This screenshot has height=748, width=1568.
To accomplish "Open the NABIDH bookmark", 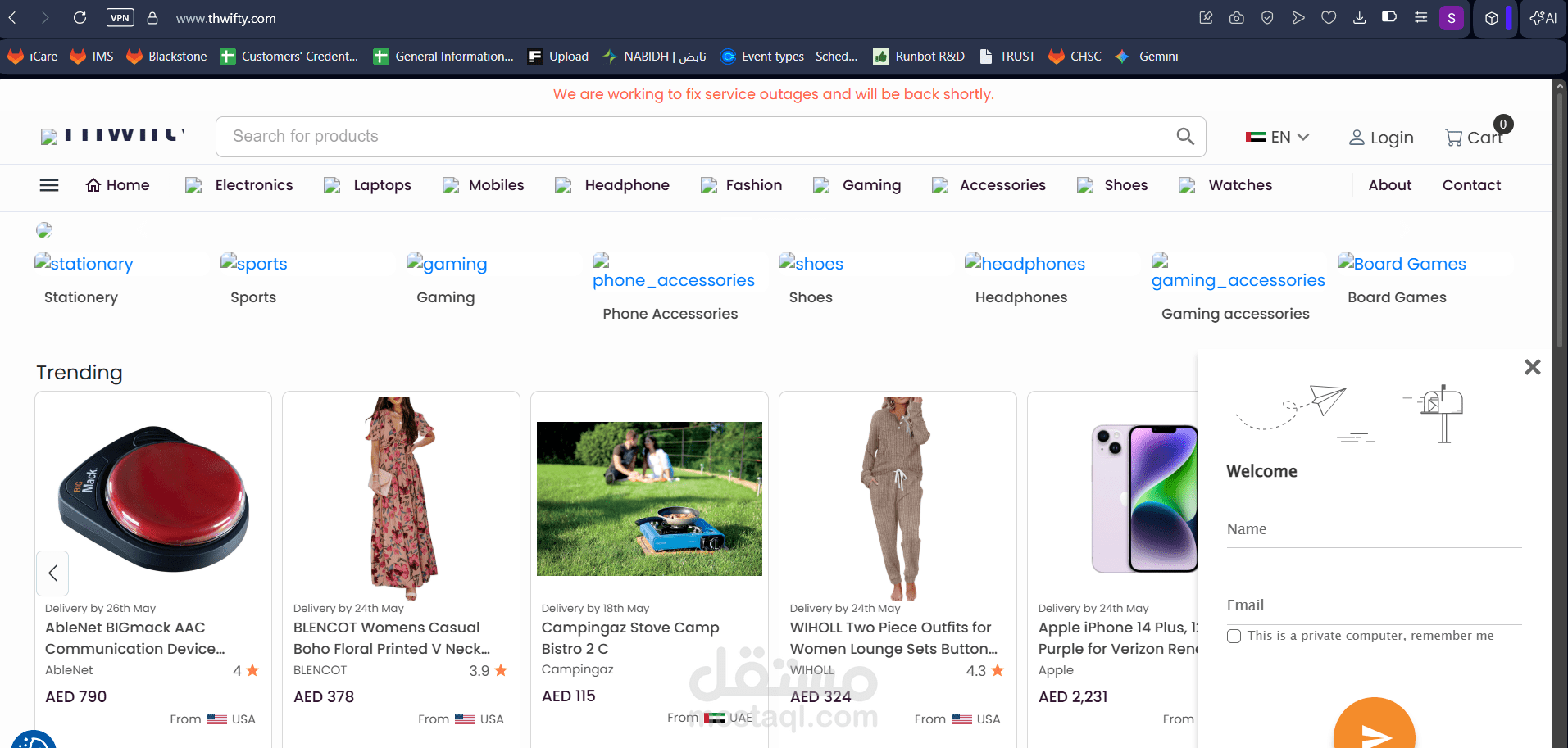I will (x=655, y=57).
